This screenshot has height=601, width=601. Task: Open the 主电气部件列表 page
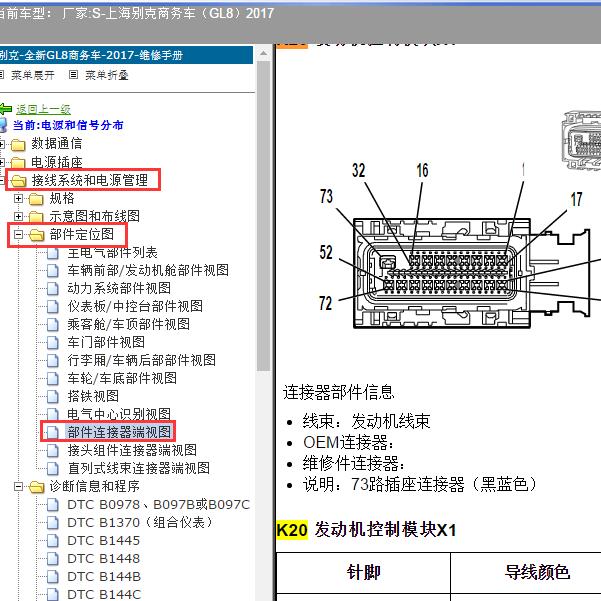click(x=112, y=252)
